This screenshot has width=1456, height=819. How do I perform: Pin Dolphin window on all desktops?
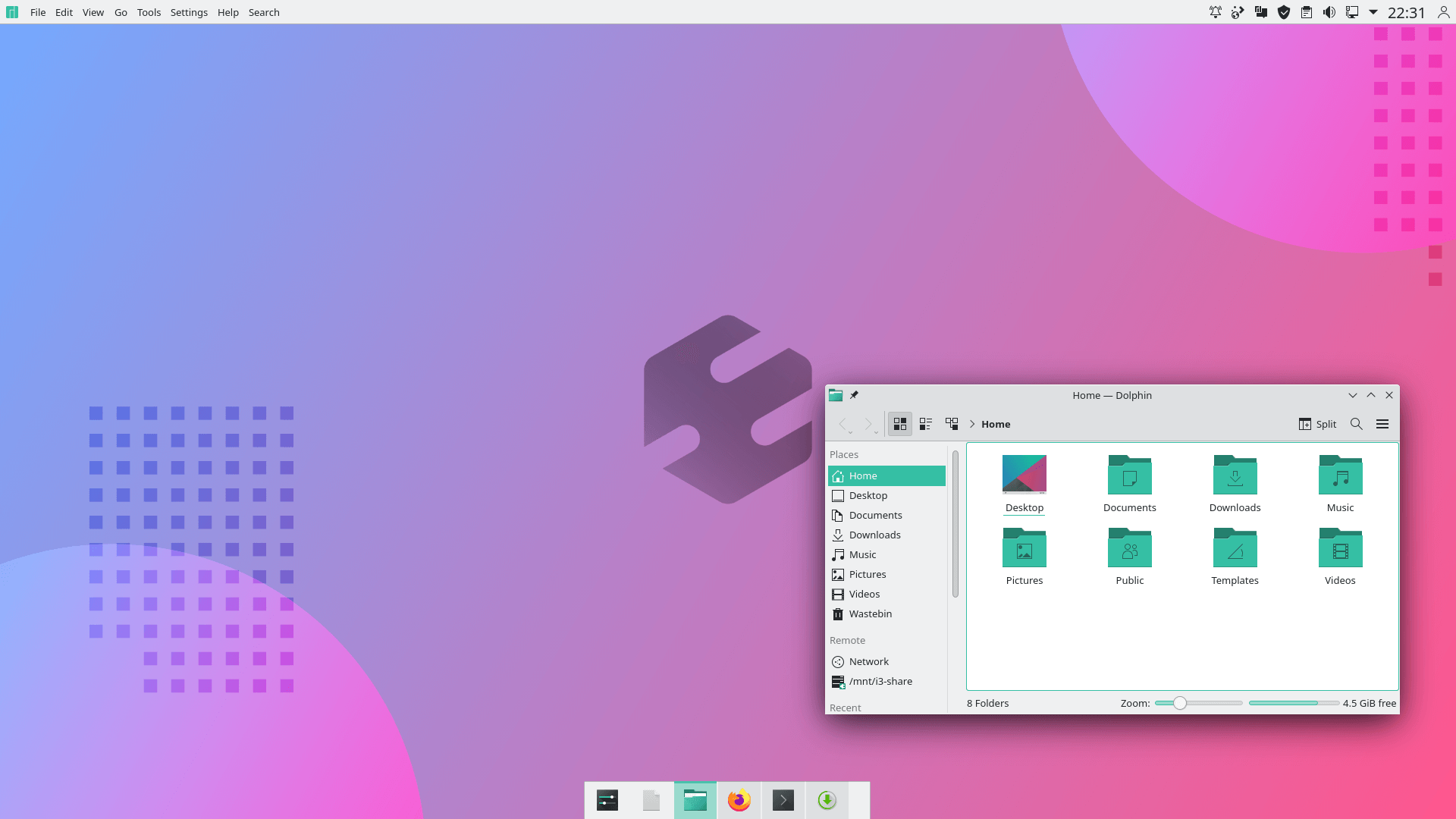855,395
